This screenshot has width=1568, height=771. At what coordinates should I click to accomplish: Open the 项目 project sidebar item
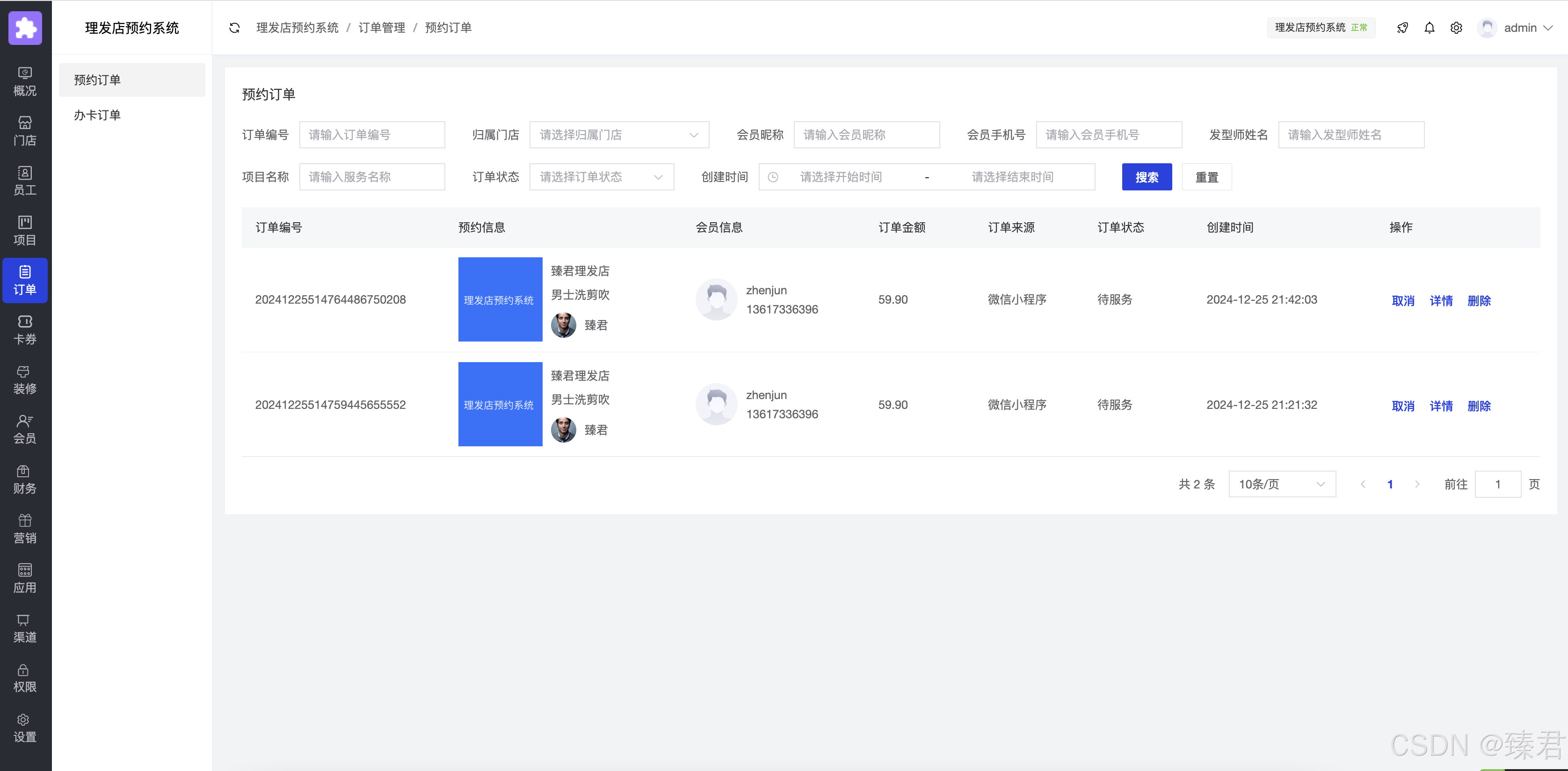point(25,231)
